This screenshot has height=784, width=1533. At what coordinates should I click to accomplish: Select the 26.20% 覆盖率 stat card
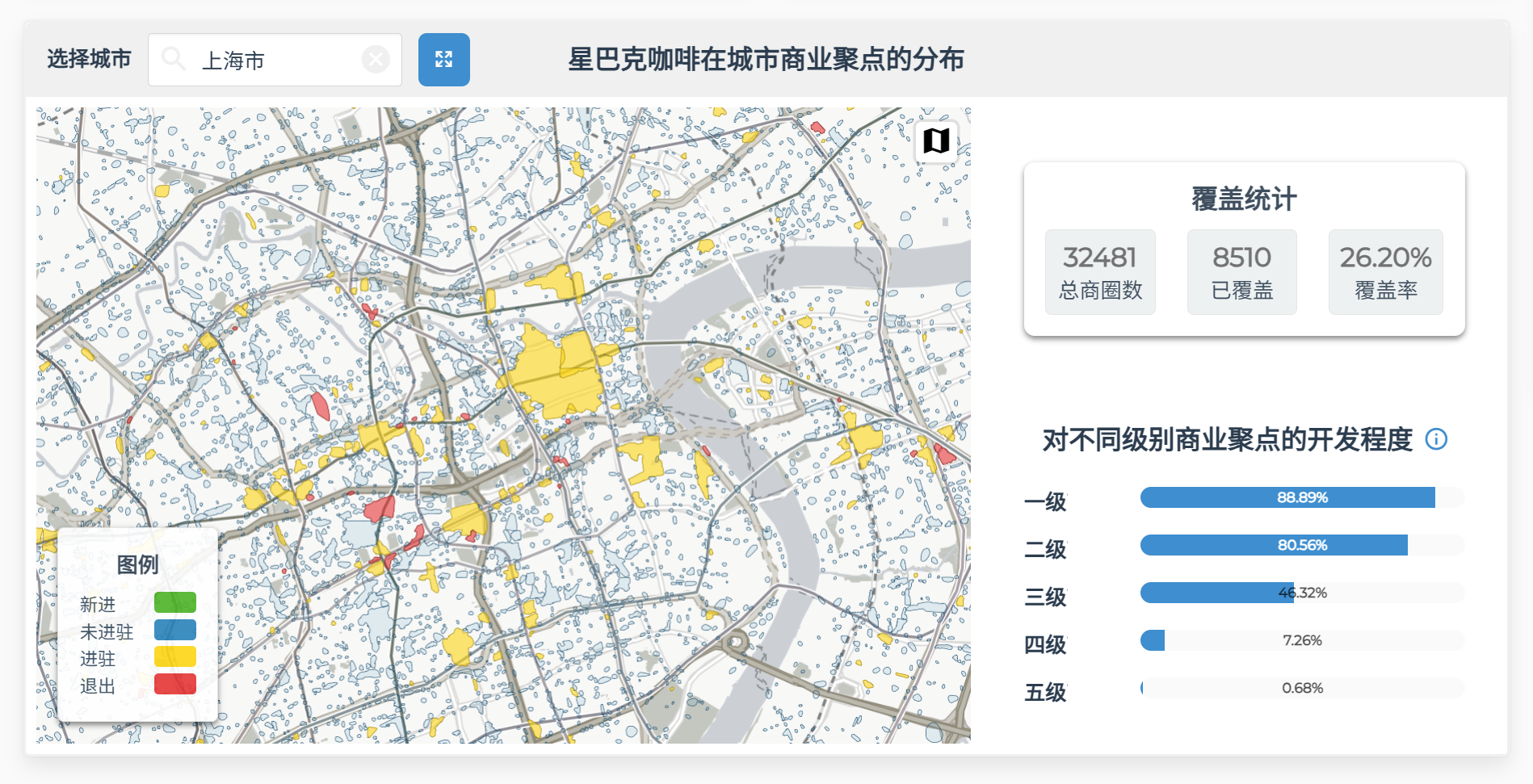click(x=1386, y=272)
